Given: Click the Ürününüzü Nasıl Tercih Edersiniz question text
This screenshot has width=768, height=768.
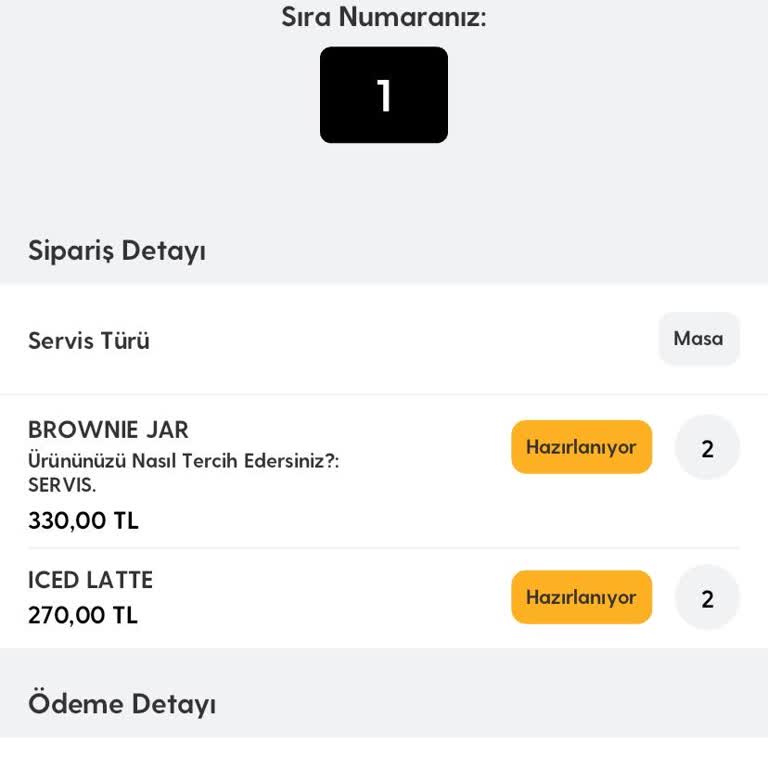Looking at the screenshot, I should [x=184, y=462].
